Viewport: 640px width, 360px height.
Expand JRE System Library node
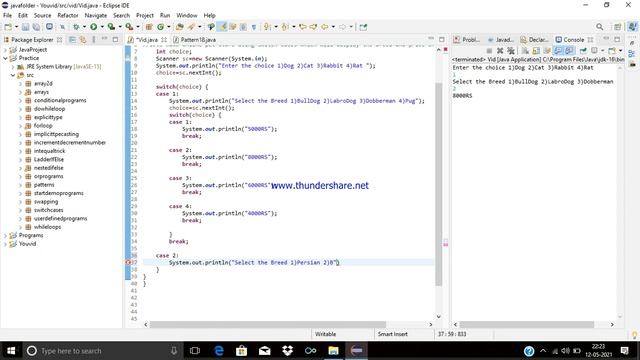pos(13,67)
